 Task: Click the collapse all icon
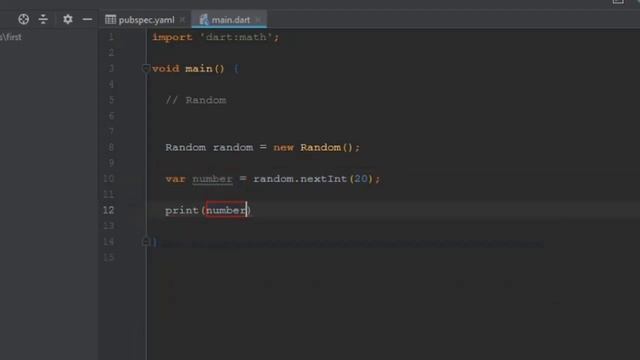tap(43, 19)
